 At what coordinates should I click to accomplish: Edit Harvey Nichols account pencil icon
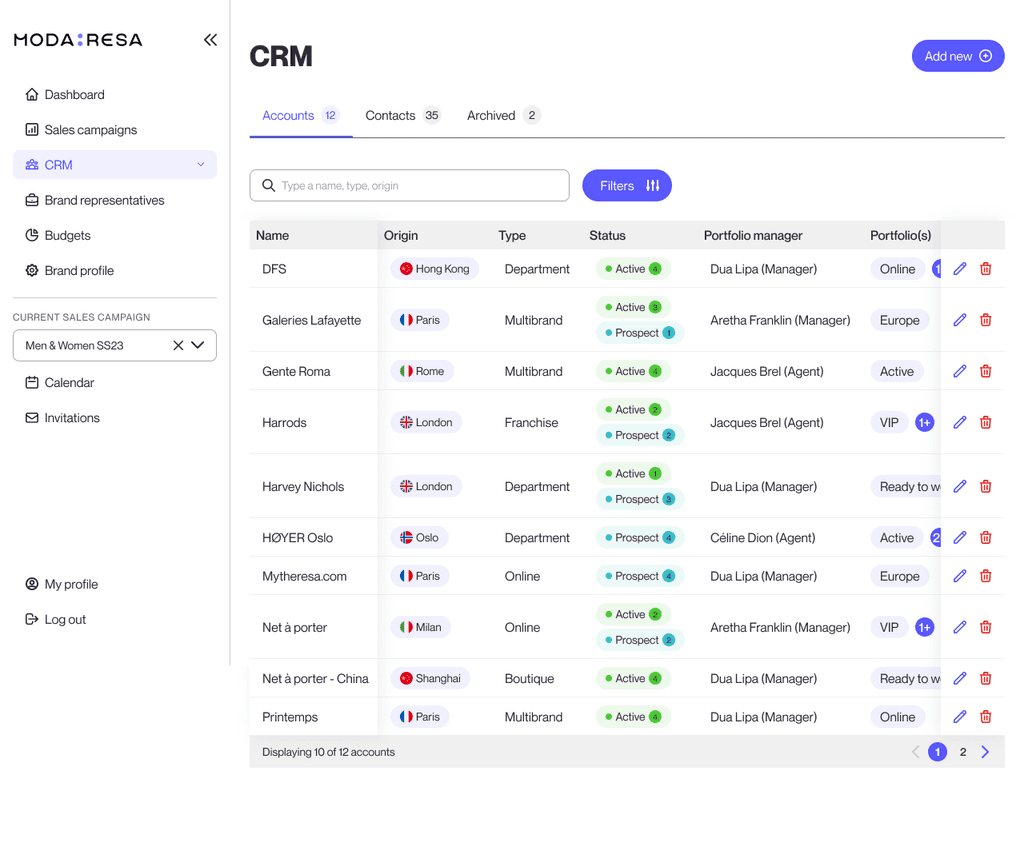click(x=959, y=486)
